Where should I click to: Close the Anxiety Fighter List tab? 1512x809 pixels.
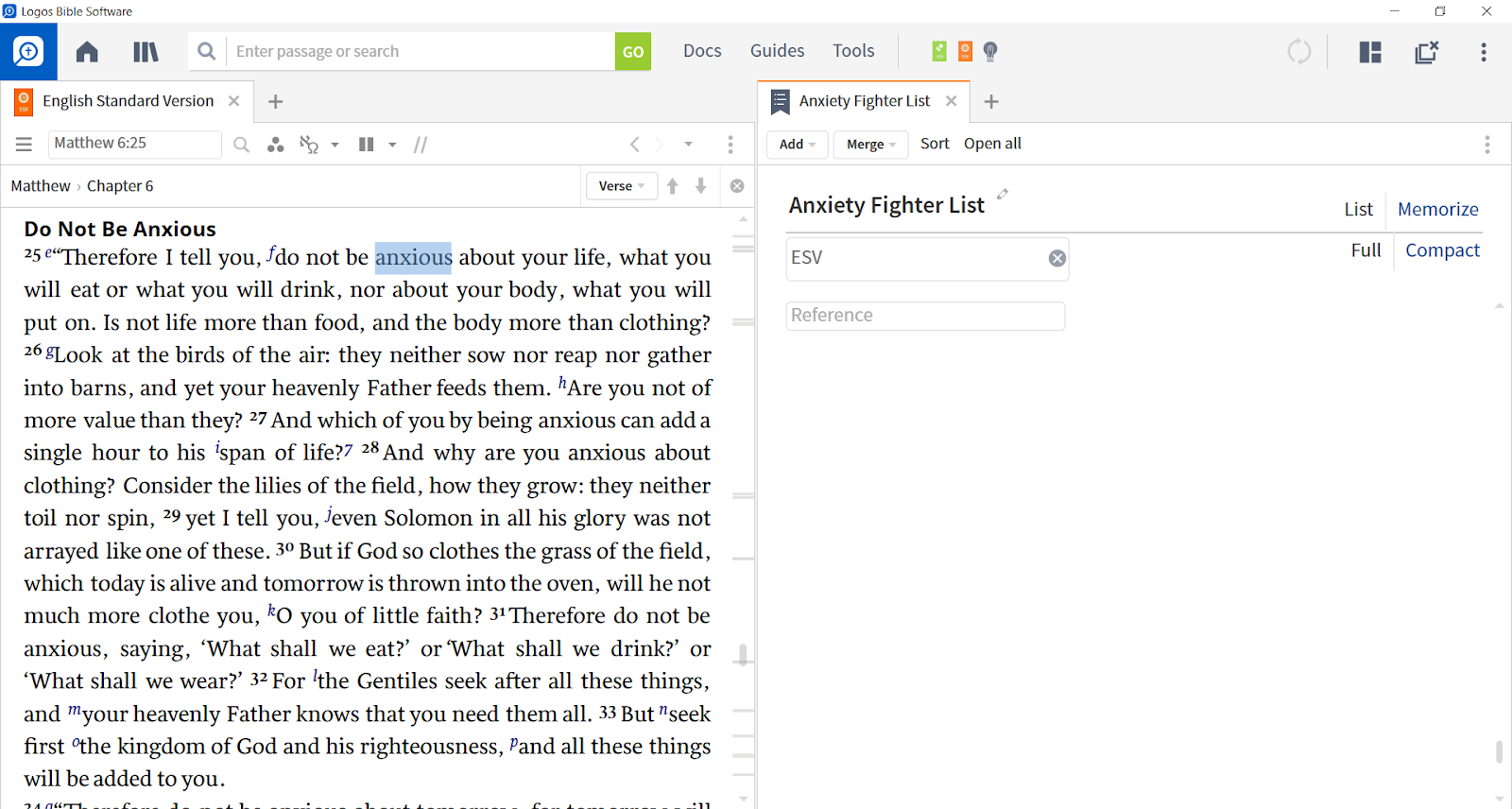coord(952,101)
